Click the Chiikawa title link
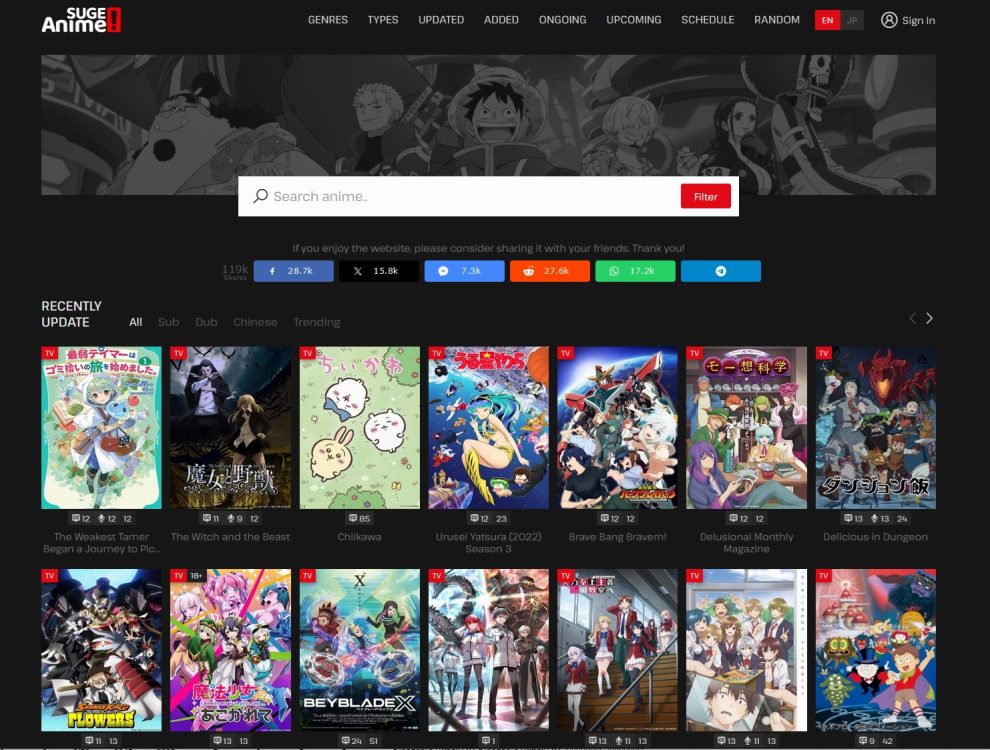This screenshot has width=990, height=750. (x=359, y=537)
